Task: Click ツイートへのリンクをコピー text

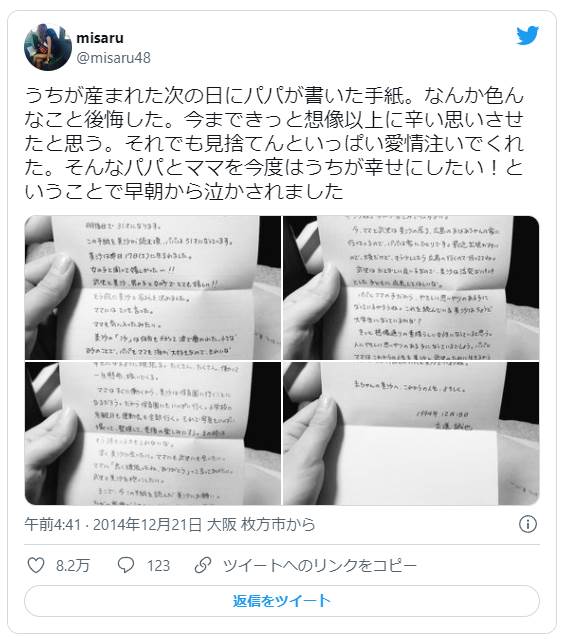Action: click(320, 565)
